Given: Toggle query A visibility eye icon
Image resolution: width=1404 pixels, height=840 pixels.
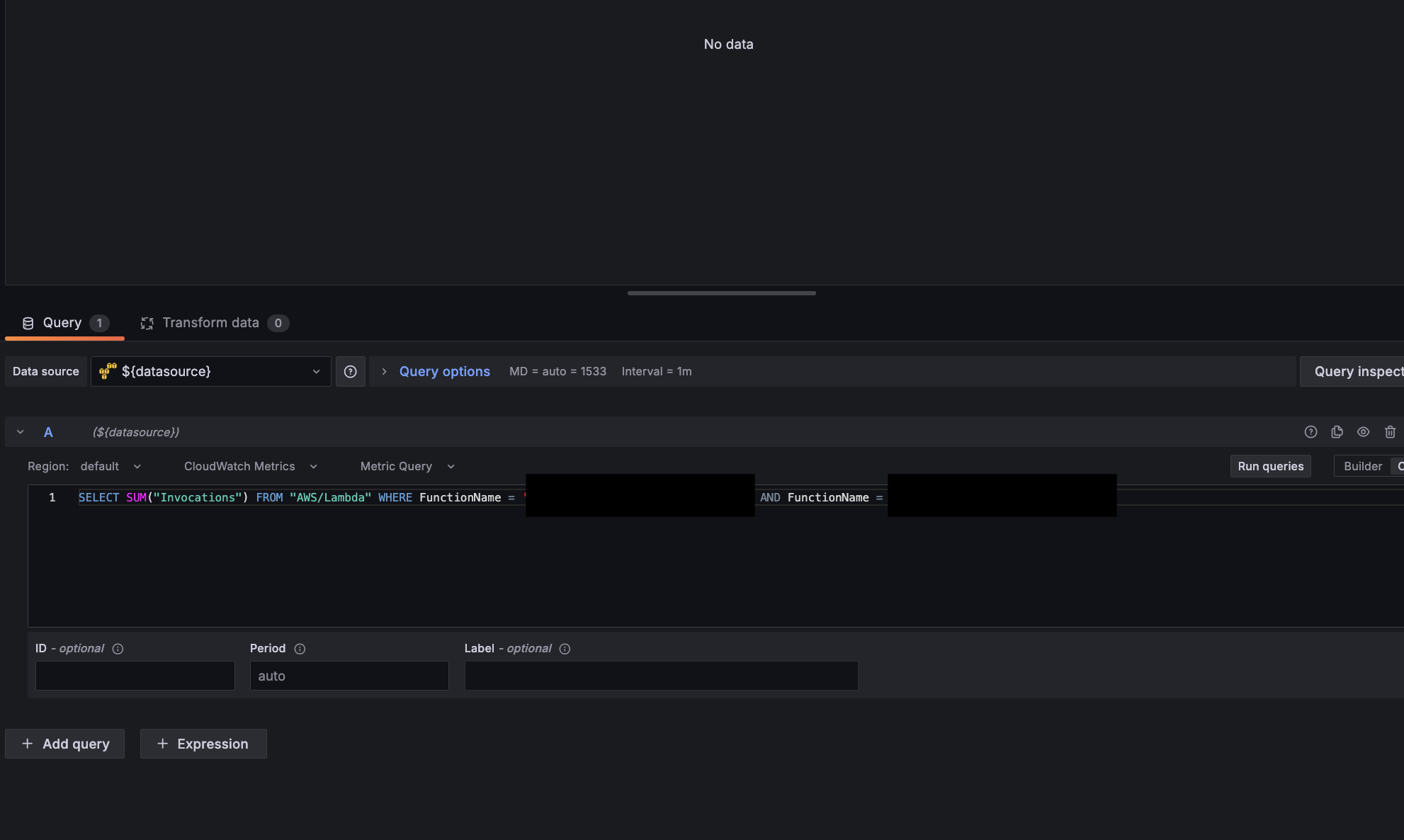Looking at the screenshot, I should point(1363,432).
